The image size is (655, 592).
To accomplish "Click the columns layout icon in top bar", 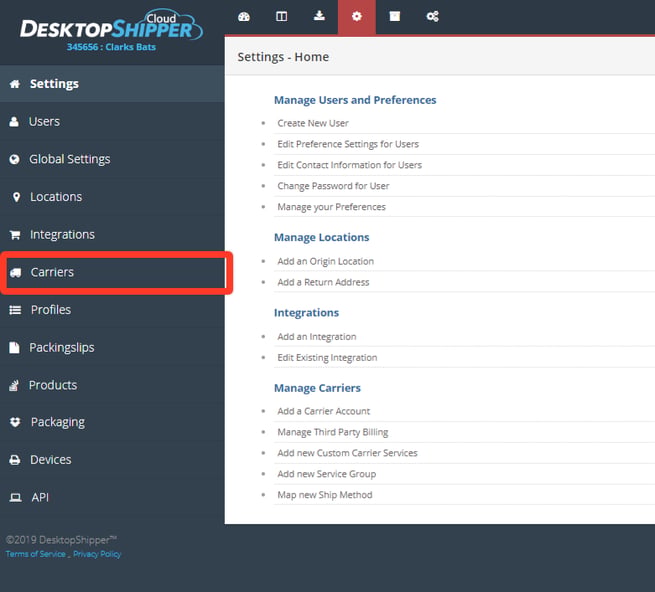I will tap(282, 17).
